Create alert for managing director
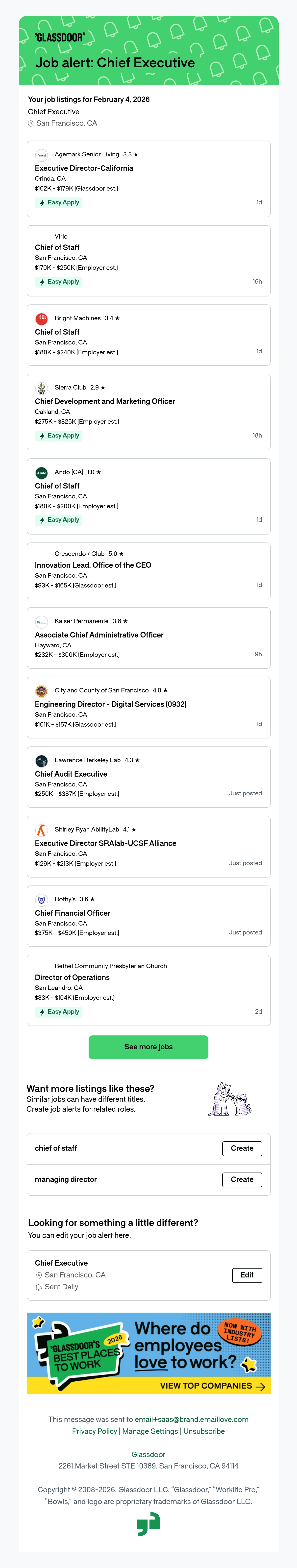 coord(242,1180)
